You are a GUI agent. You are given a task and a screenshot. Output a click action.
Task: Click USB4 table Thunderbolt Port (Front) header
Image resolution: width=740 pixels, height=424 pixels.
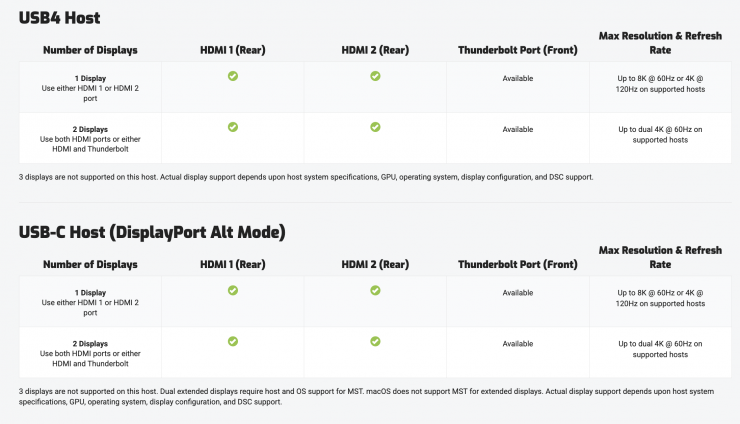tap(518, 50)
